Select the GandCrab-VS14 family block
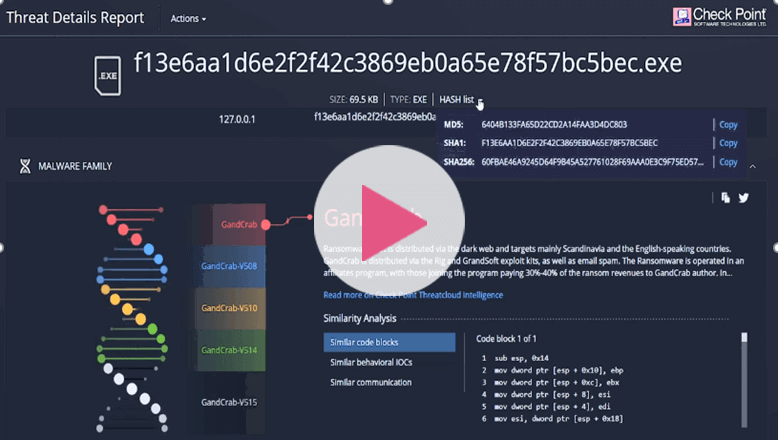778x440 pixels. [229, 350]
